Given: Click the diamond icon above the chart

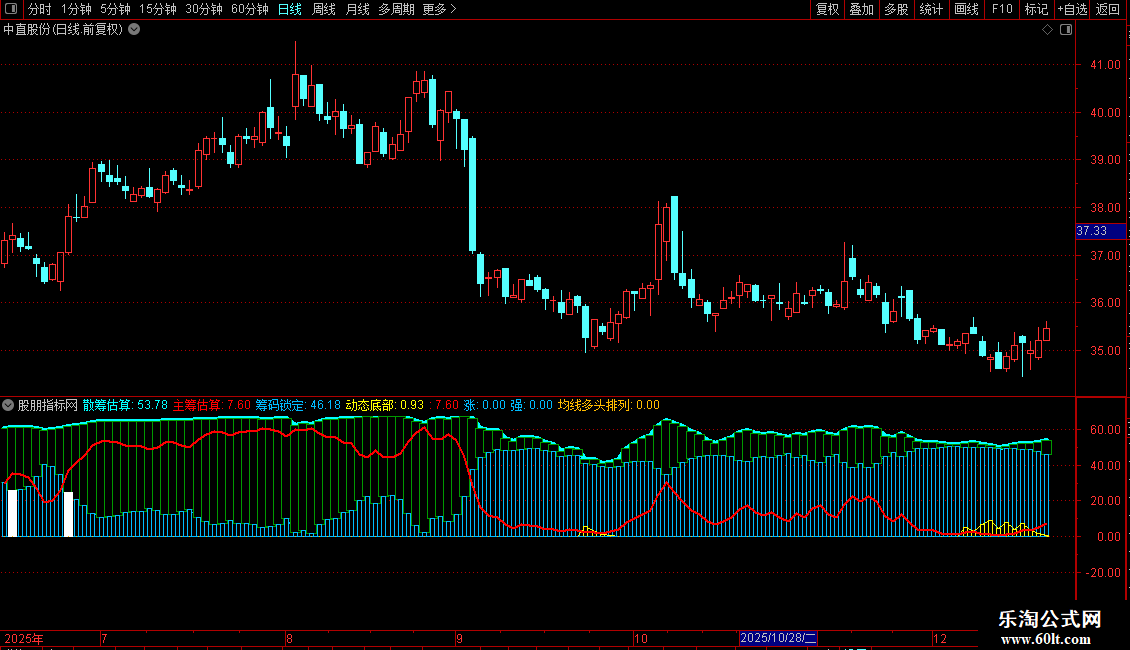Looking at the screenshot, I should 1048,30.
